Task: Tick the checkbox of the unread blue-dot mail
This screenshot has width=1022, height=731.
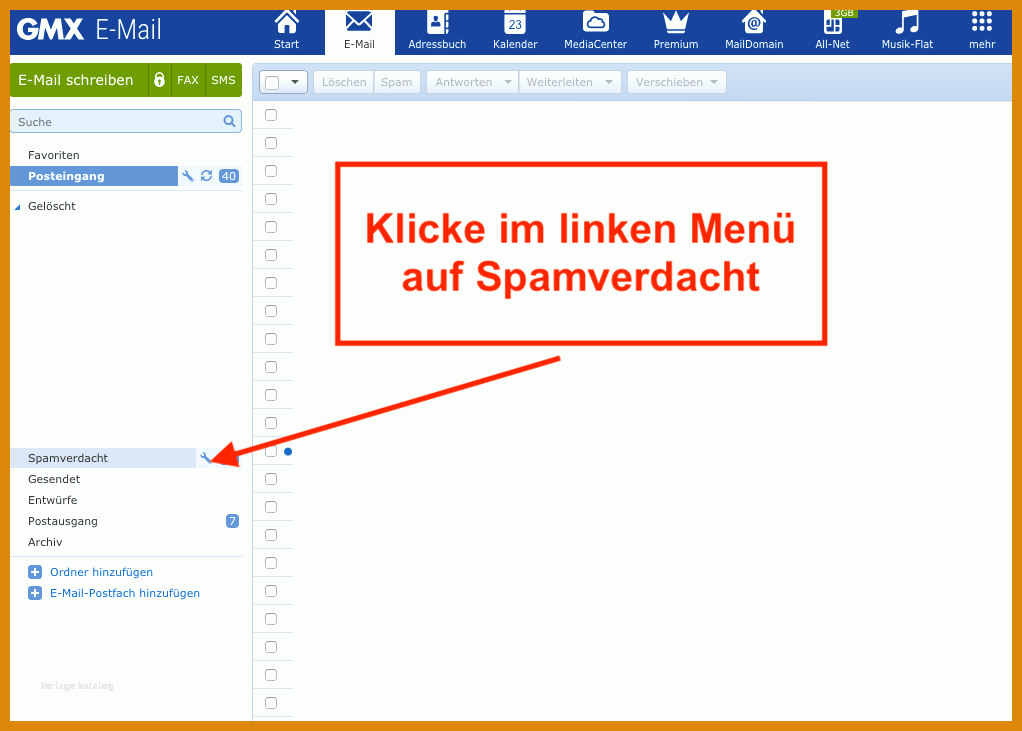Action: (271, 451)
